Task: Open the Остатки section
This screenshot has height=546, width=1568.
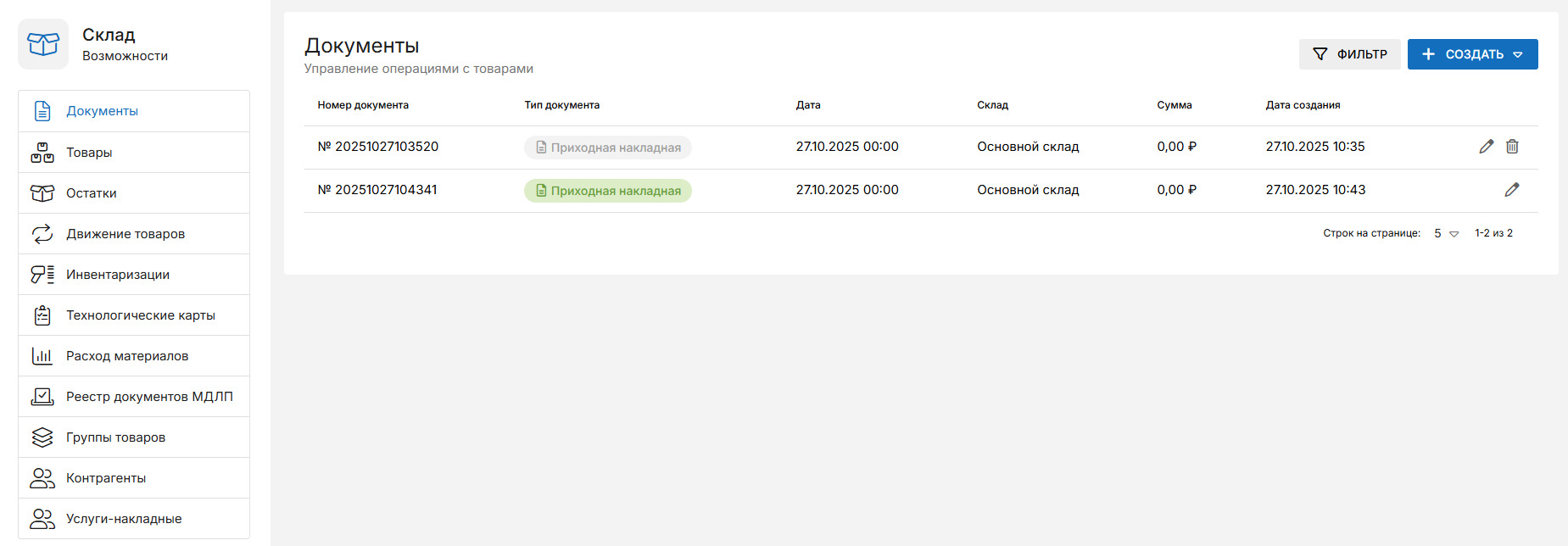Action: click(92, 193)
